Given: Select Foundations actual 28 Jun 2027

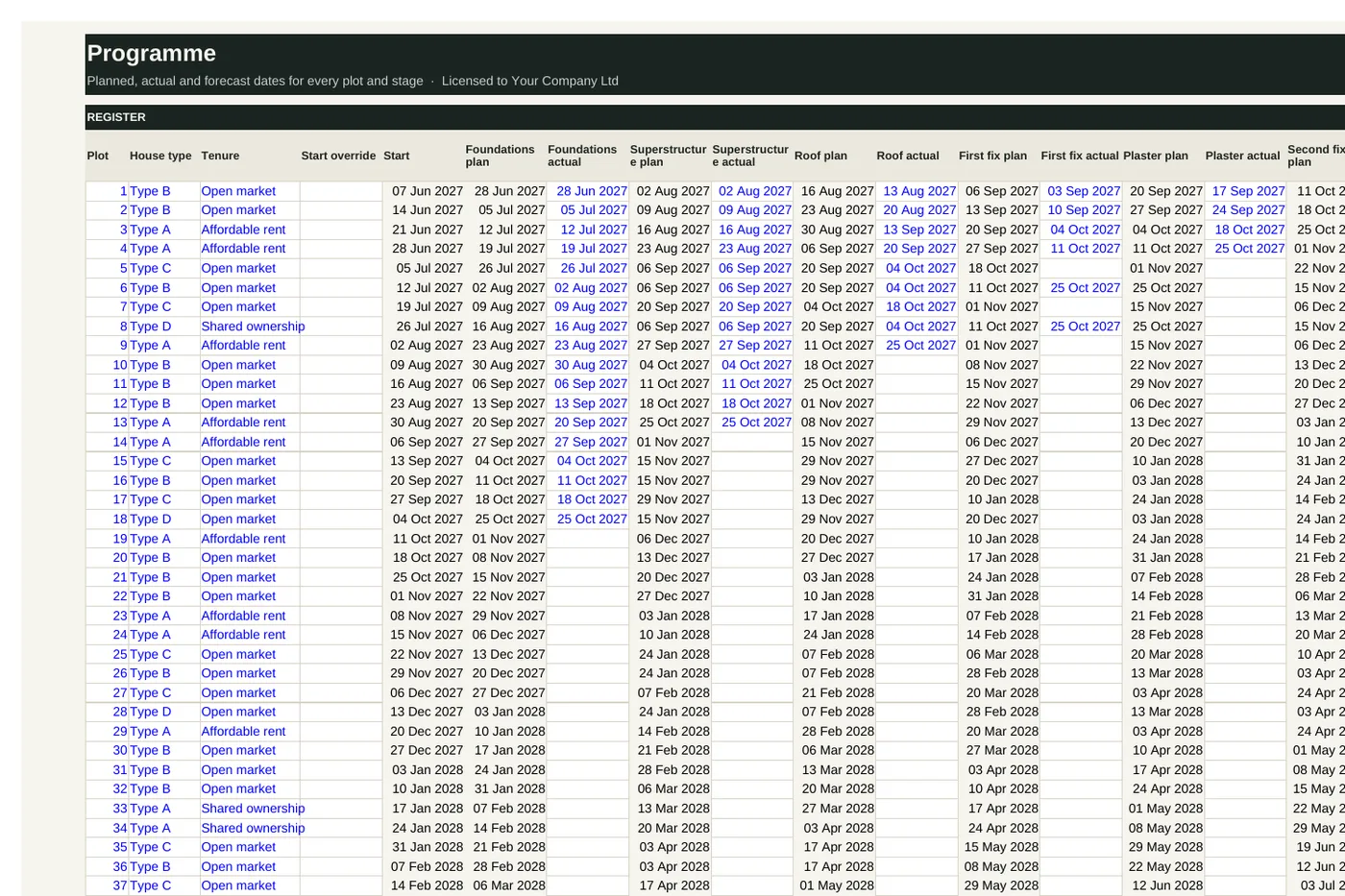Looking at the screenshot, I should click(x=592, y=191).
